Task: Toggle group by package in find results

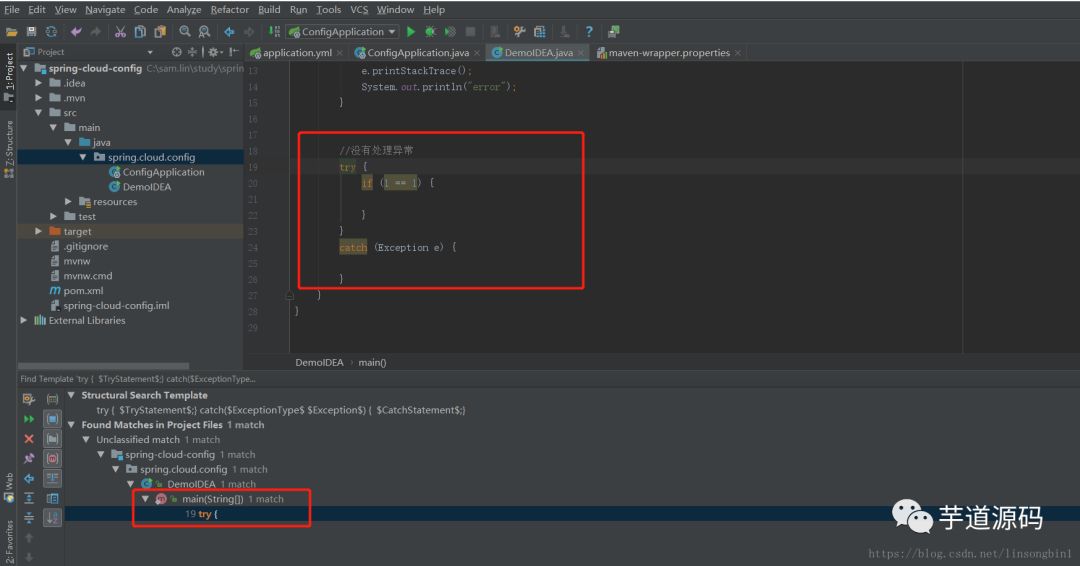Action: pos(52,439)
